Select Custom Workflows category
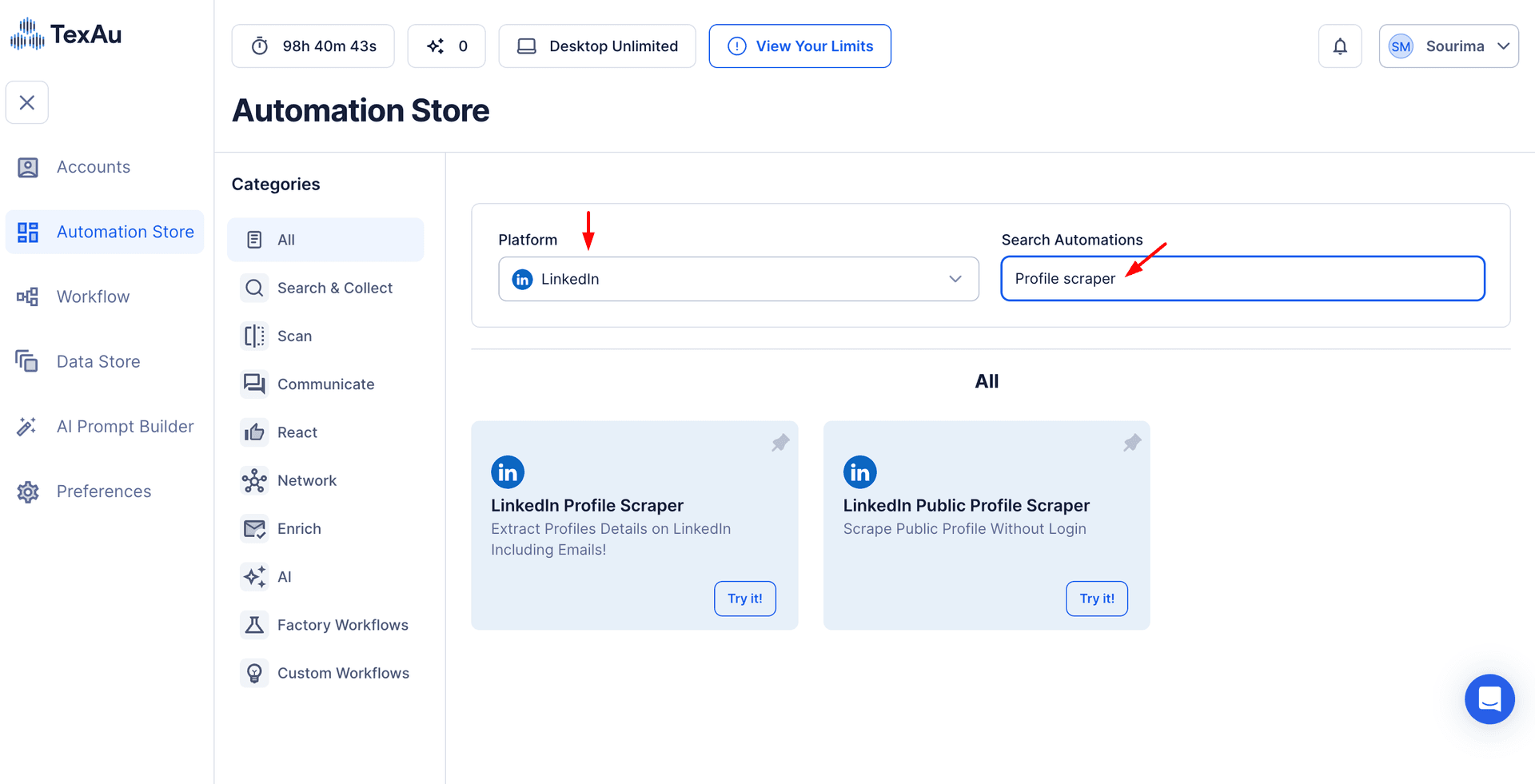The image size is (1535, 784). (325, 673)
